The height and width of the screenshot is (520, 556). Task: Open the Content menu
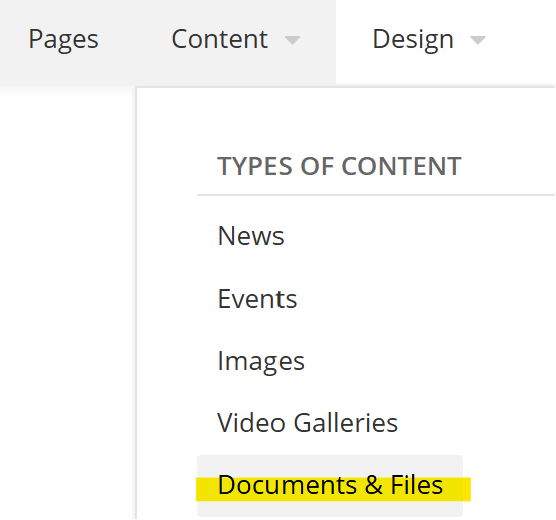point(219,39)
